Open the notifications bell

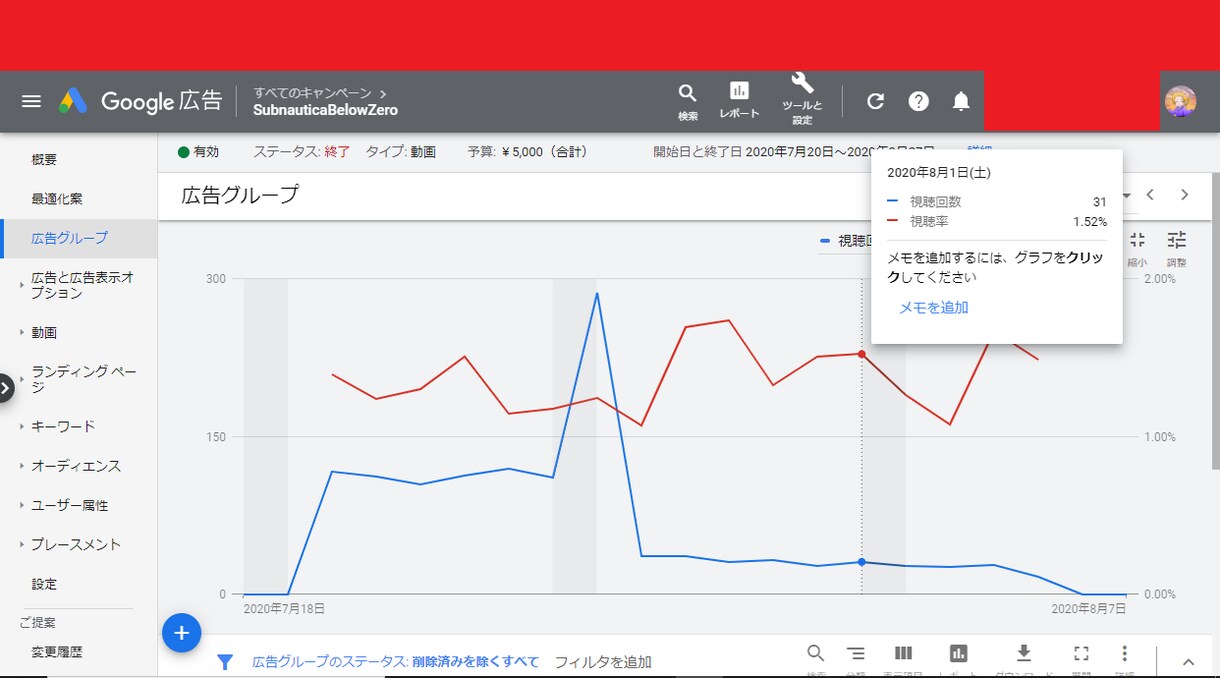pyautogui.click(x=961, y=101)
